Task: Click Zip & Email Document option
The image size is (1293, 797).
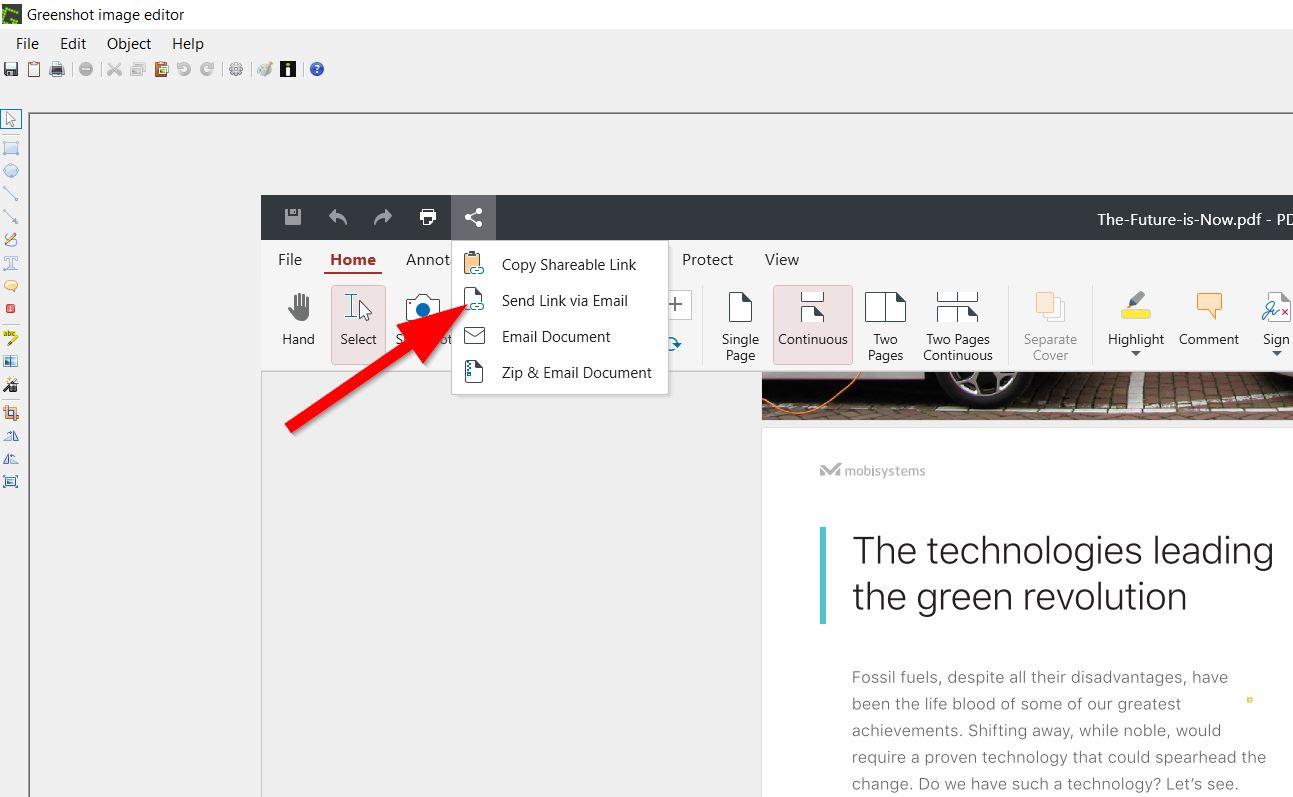Action: point(576,371)
